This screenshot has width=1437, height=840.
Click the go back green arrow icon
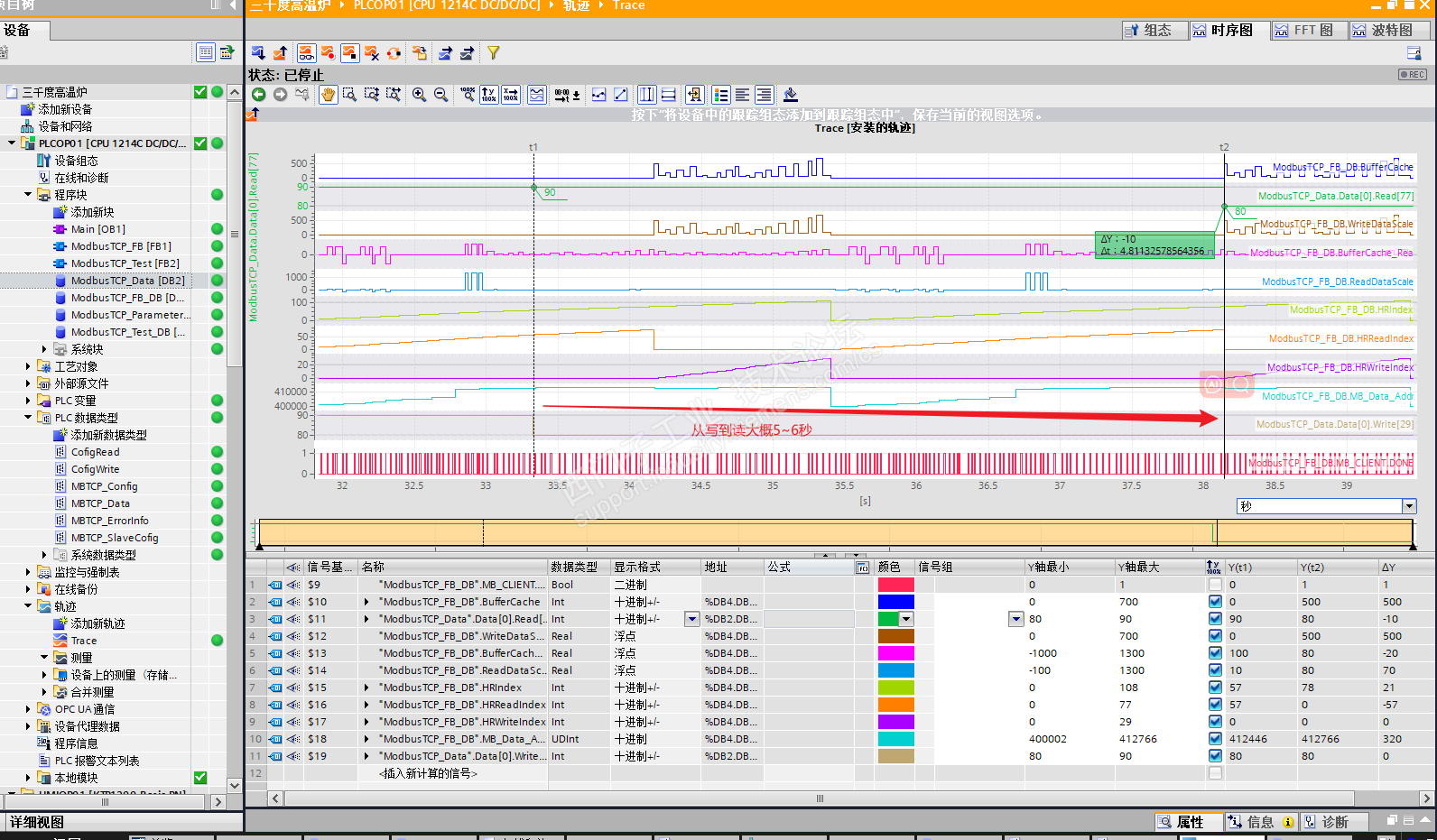tap(258, 95)
